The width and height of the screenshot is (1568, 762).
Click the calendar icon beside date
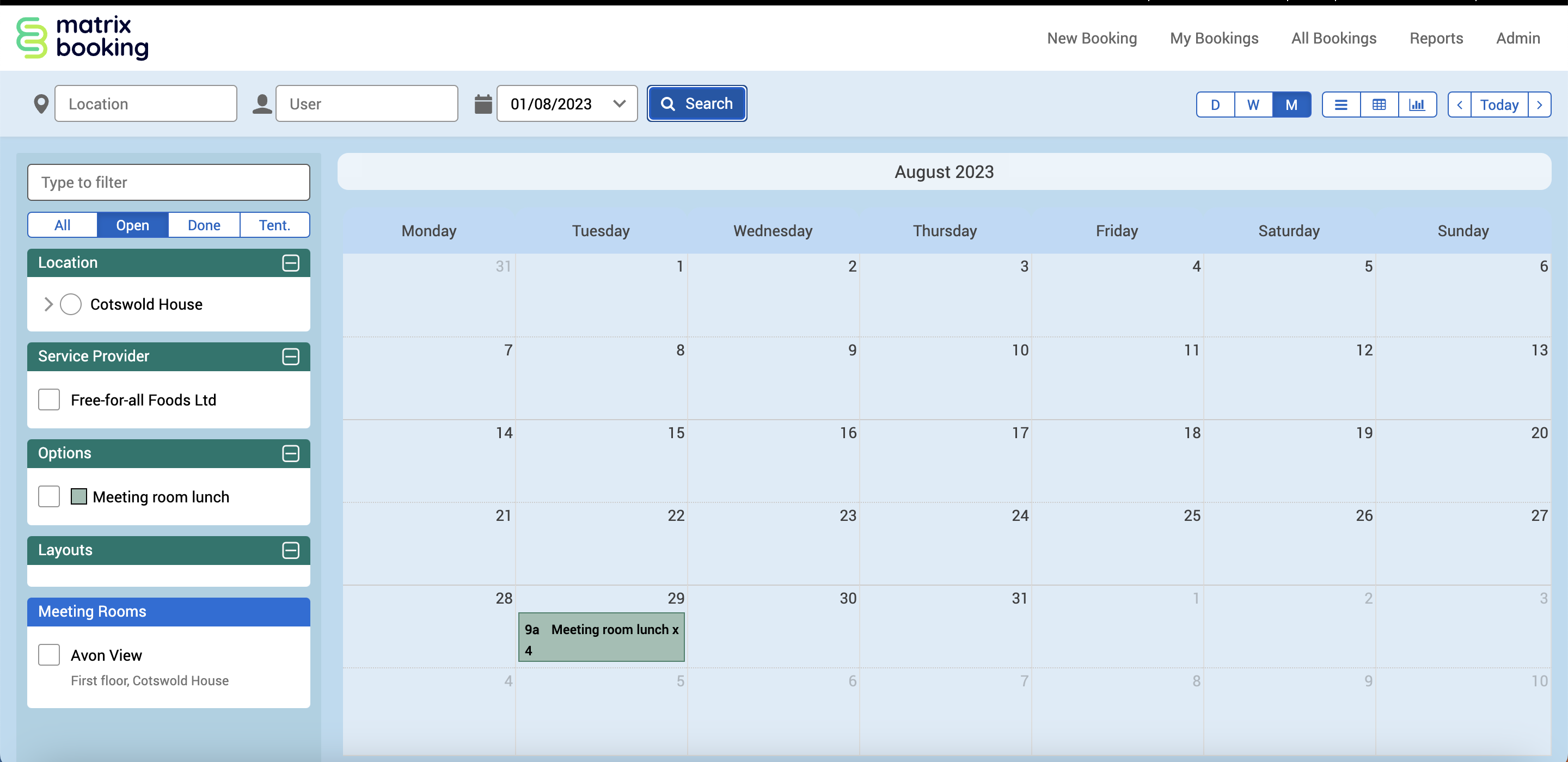pyautogui.click(x=483, y=104)
